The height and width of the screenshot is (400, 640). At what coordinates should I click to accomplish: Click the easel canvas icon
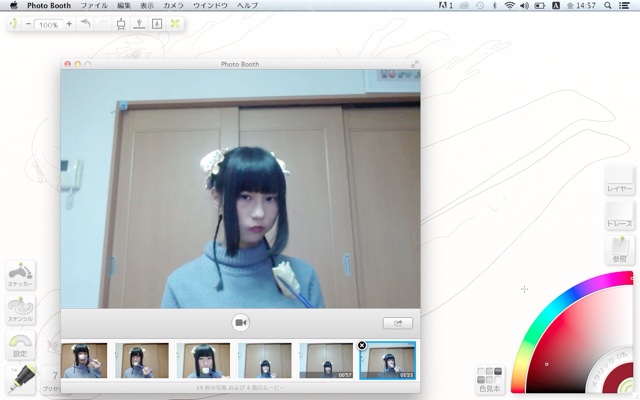point(121,24)
